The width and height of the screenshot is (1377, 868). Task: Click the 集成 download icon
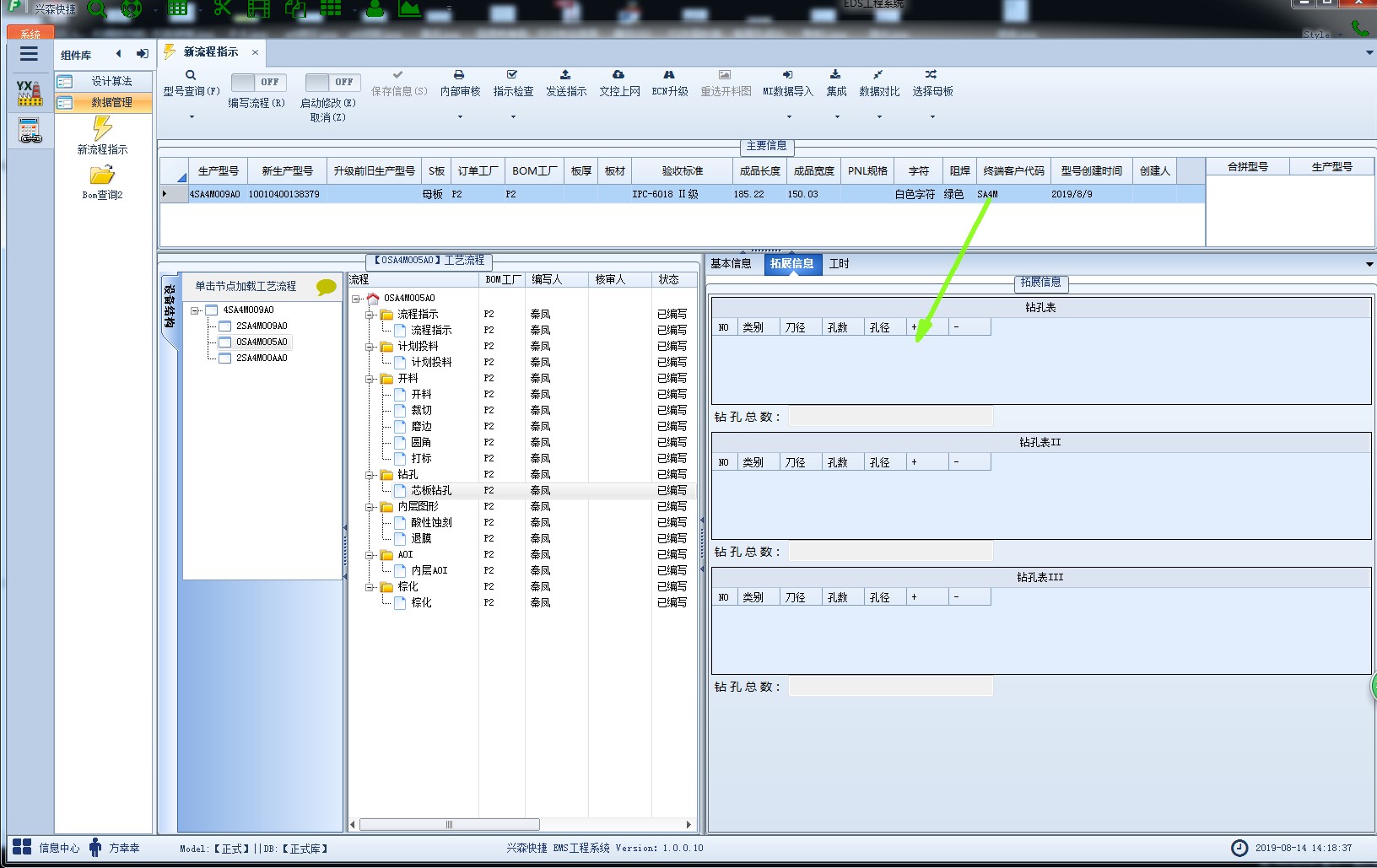(x=835, y=74)
